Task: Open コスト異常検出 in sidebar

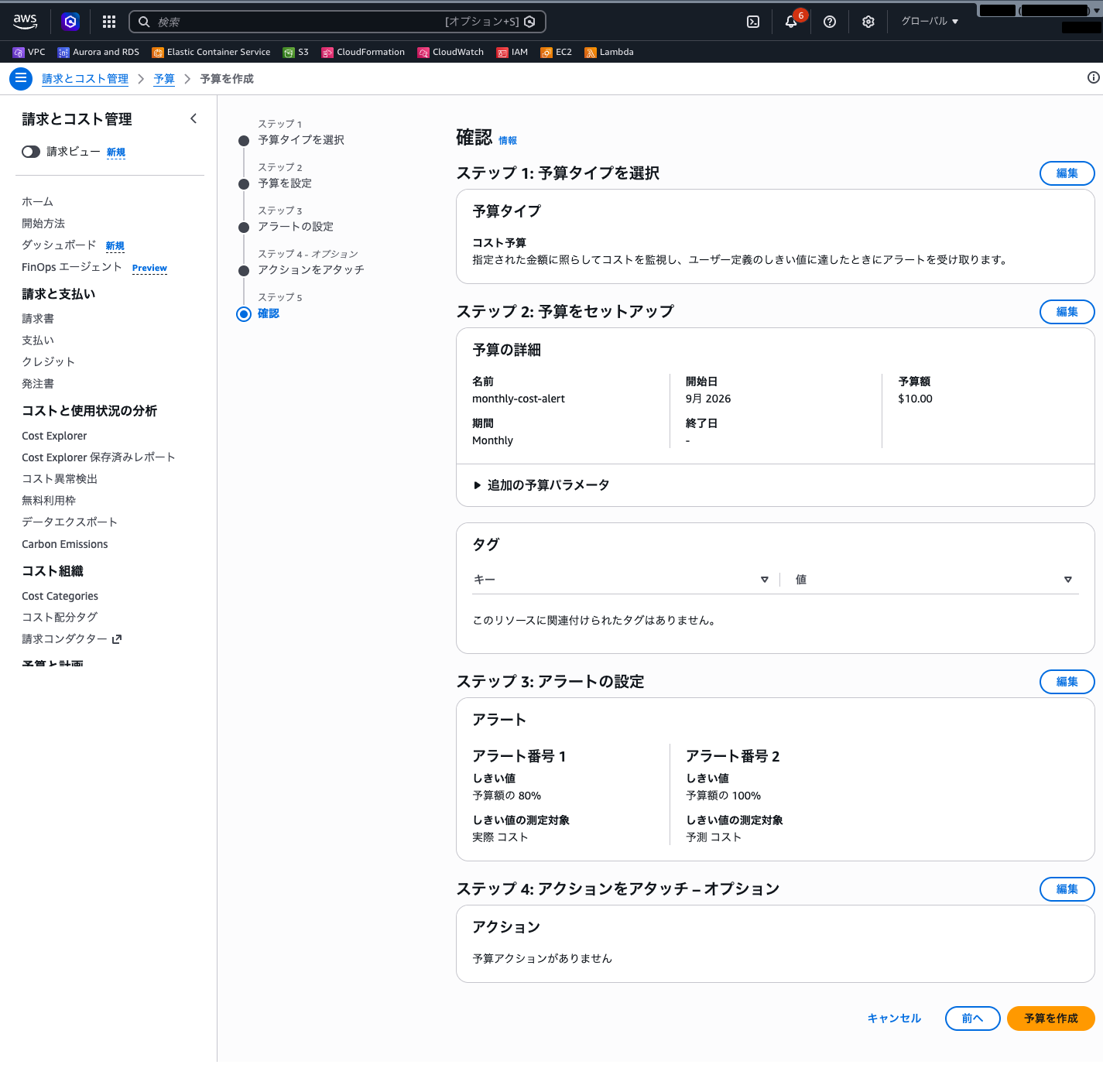Action: pyautogui.click(x=60, y=479)
